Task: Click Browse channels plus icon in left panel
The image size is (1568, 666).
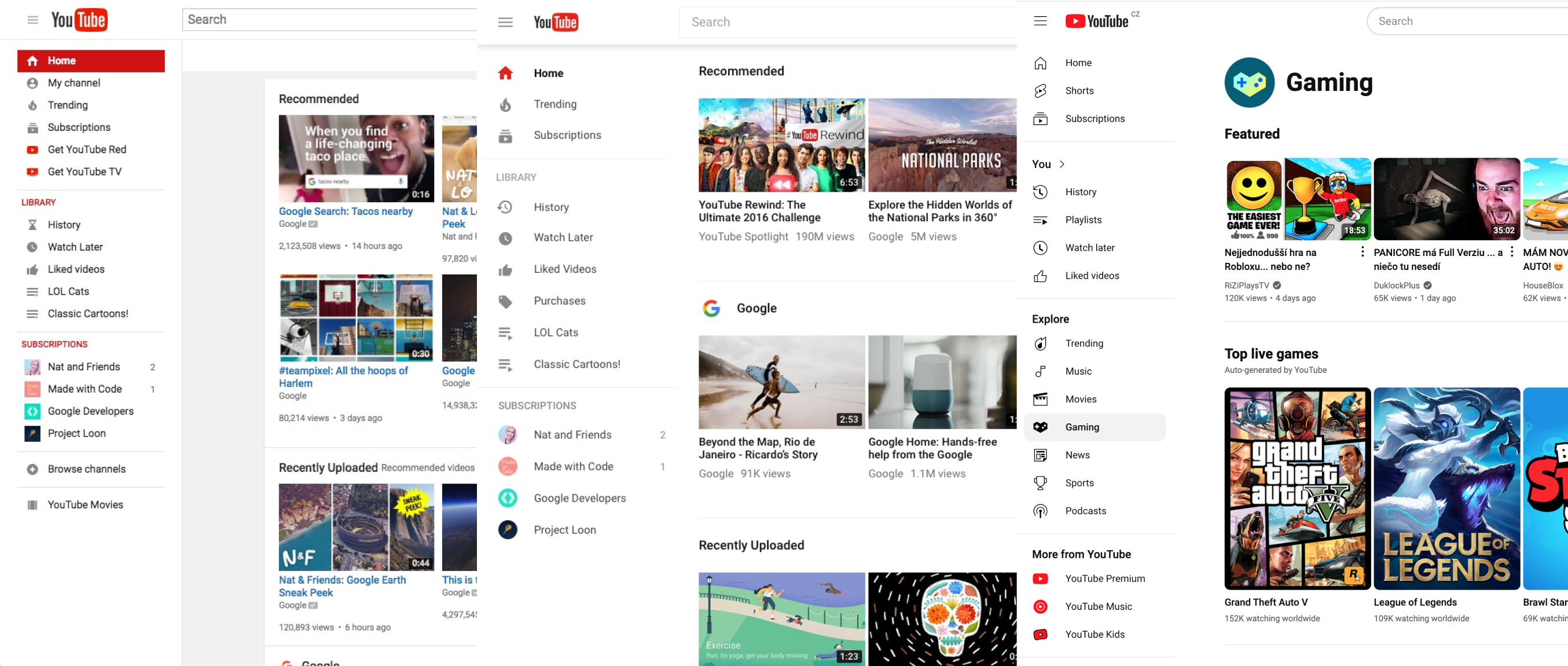Action: coord(32,469)
